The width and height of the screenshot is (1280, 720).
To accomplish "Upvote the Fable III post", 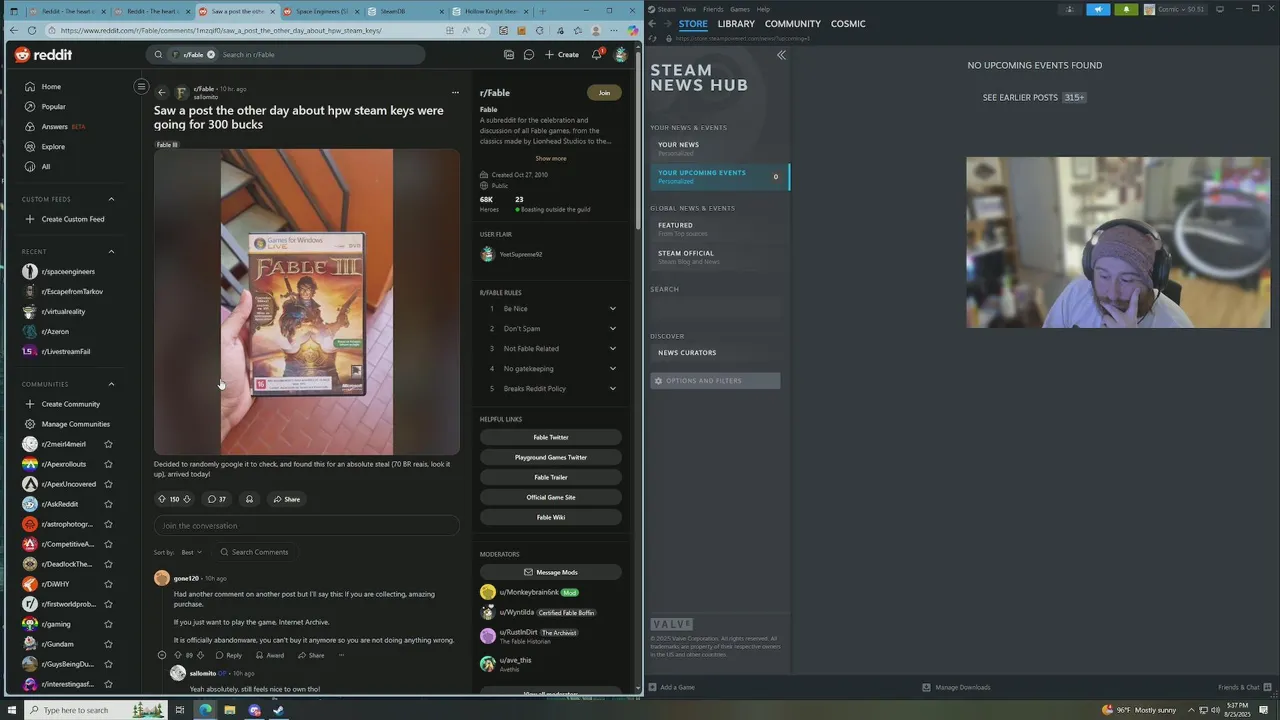I will [x=162, y=499].
